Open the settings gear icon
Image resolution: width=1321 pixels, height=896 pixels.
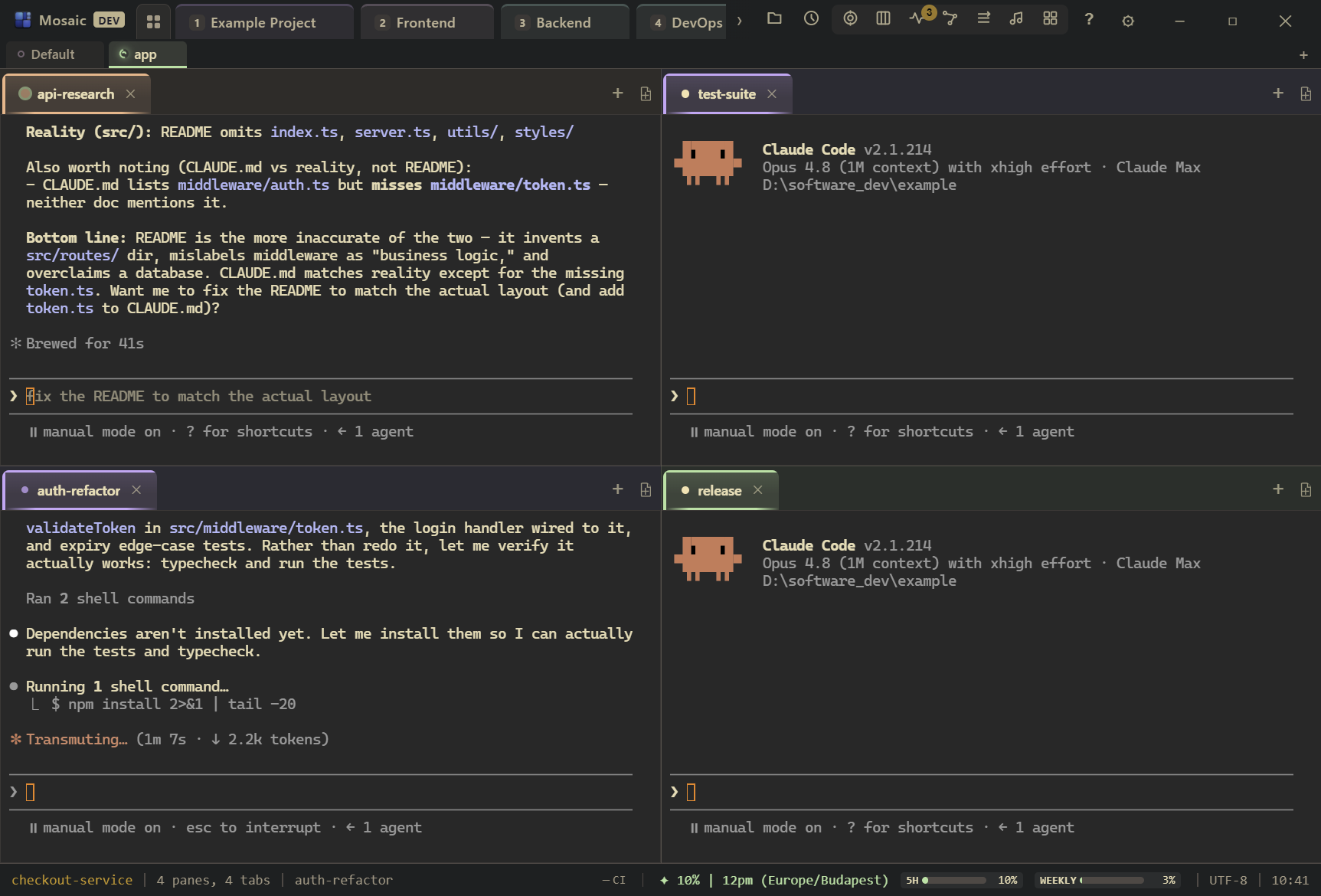(1128, 21)
